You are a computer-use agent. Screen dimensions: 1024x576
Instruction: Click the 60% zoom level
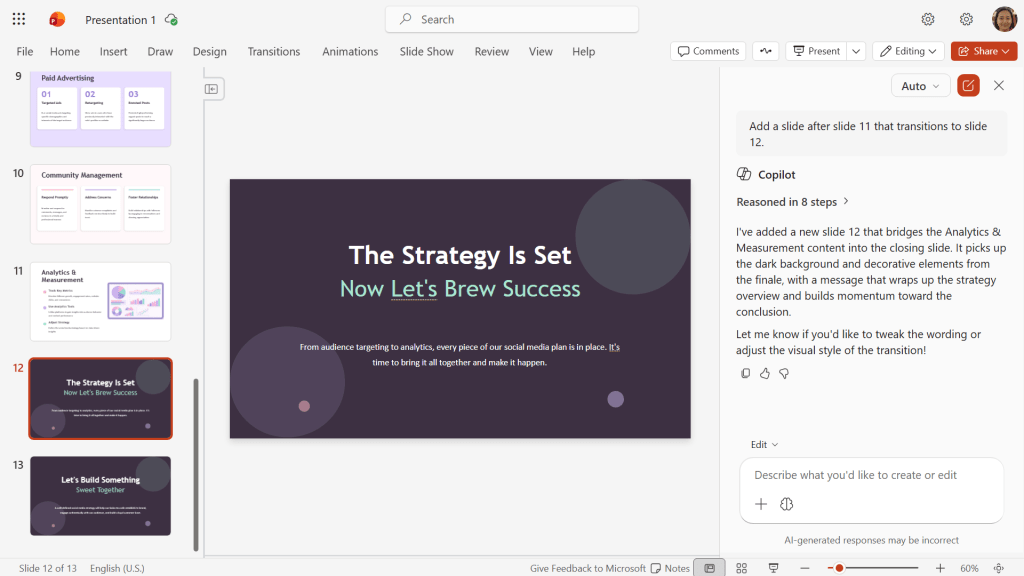click(x=969, y=568)
